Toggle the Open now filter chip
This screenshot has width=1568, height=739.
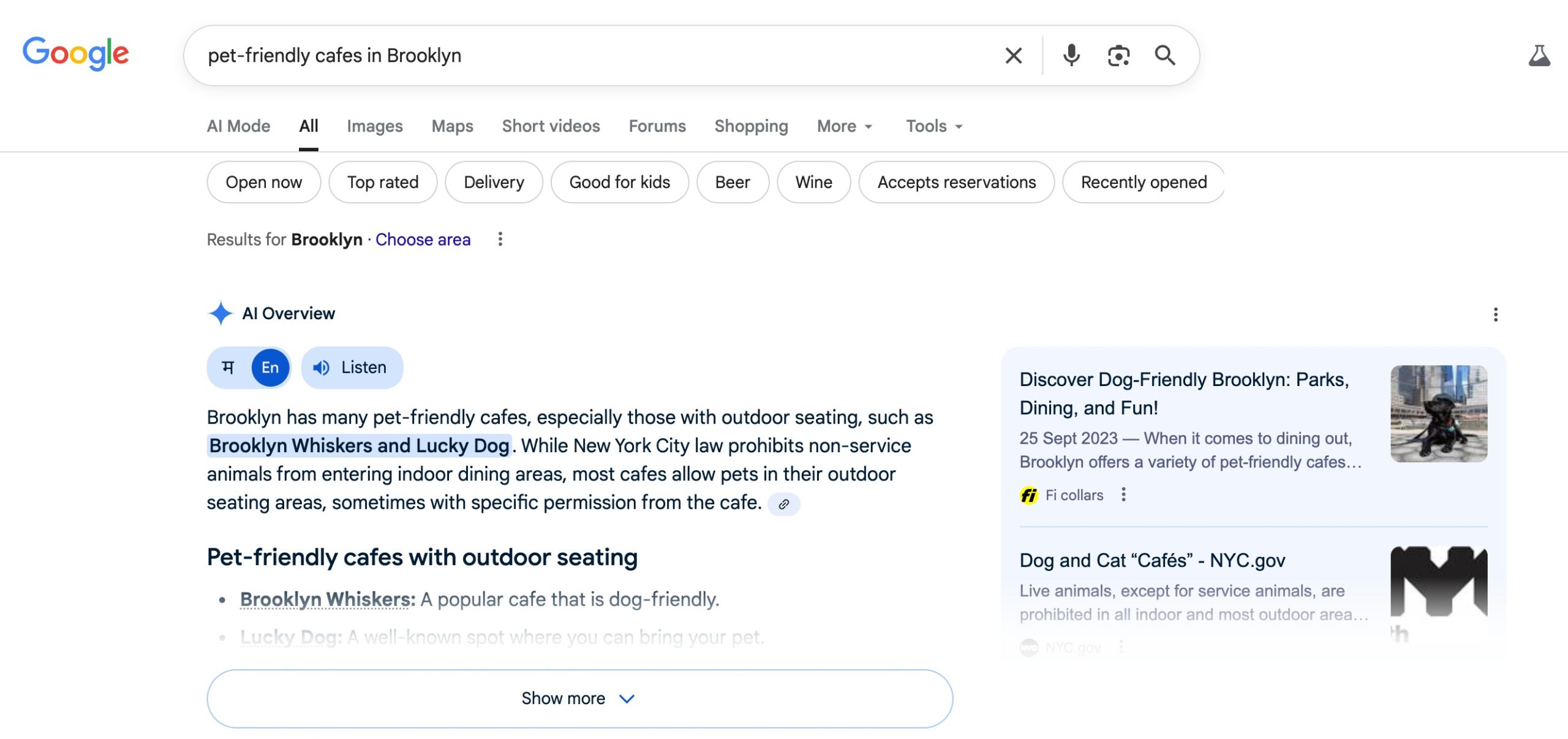point(263,182)
